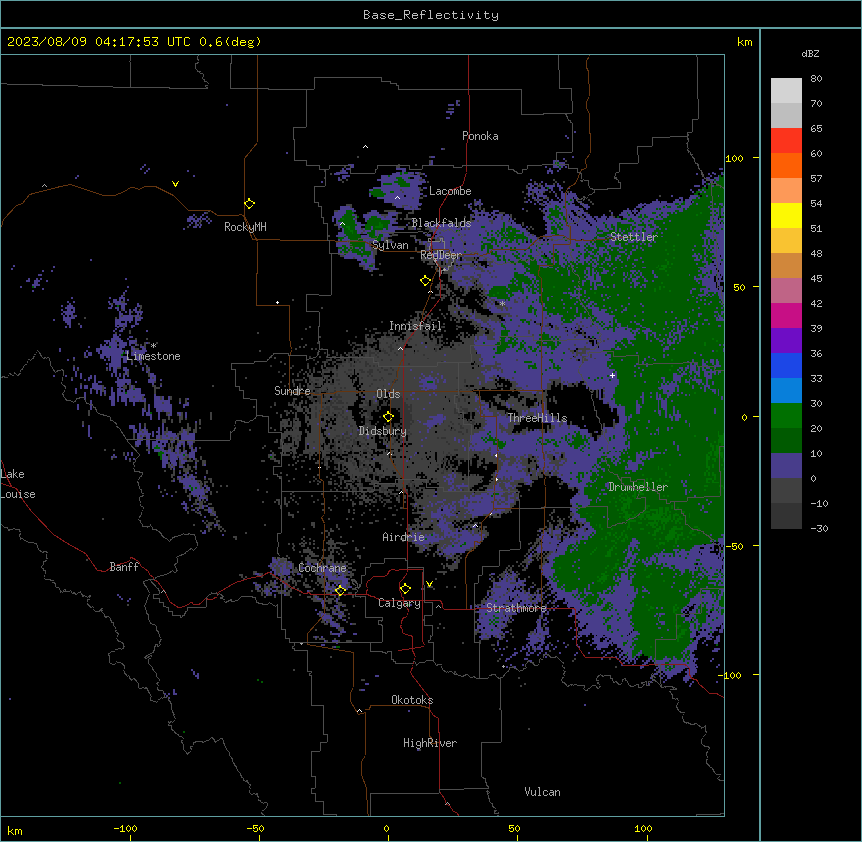Image resolution: width=862 pixels, height=842 pixels.
Task: Click the 65 dBZ red swatch
Action: 786,141
